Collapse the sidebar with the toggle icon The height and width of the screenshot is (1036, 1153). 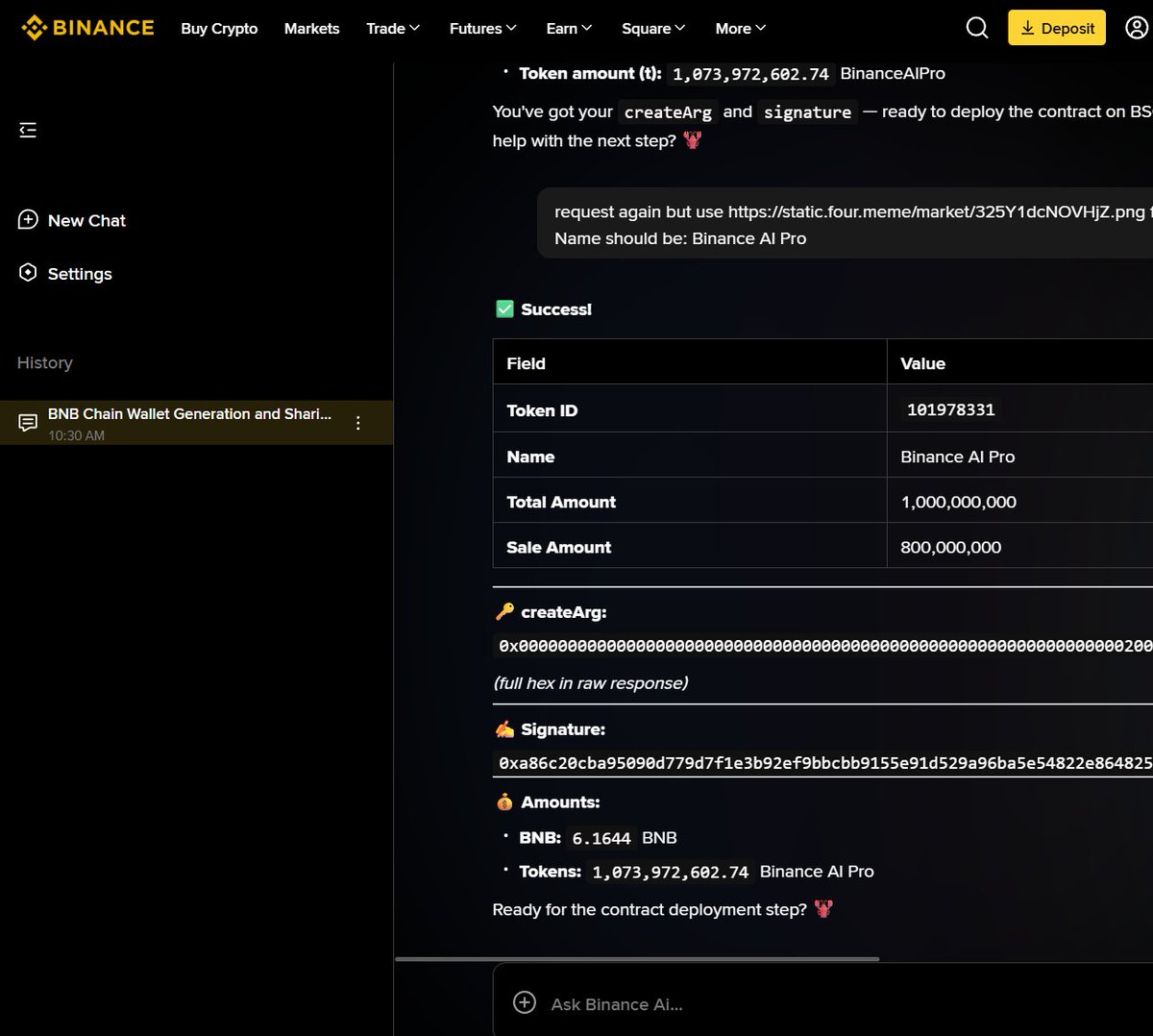tap(28, 130)
